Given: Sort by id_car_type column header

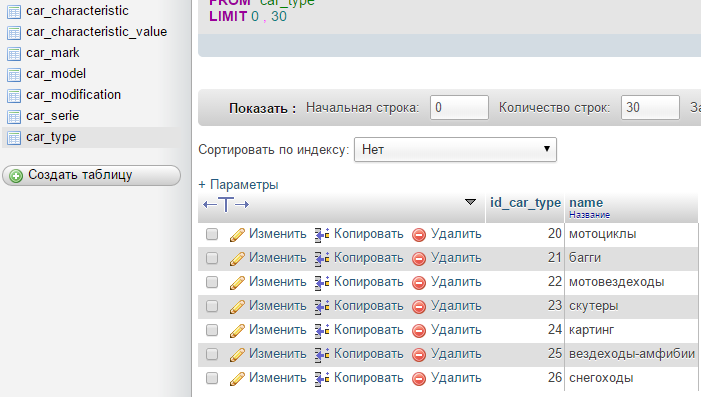Looking at the screenshot, I should click(525, 203).
